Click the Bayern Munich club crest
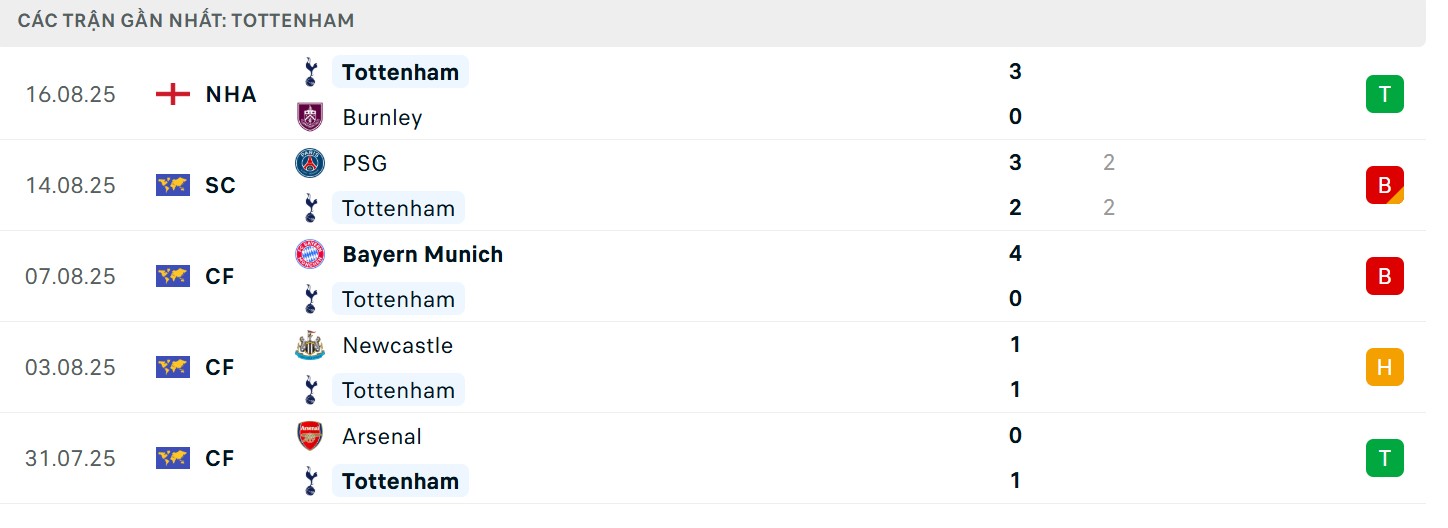The height and width of the screenshot is (528, 1448). 310,254
